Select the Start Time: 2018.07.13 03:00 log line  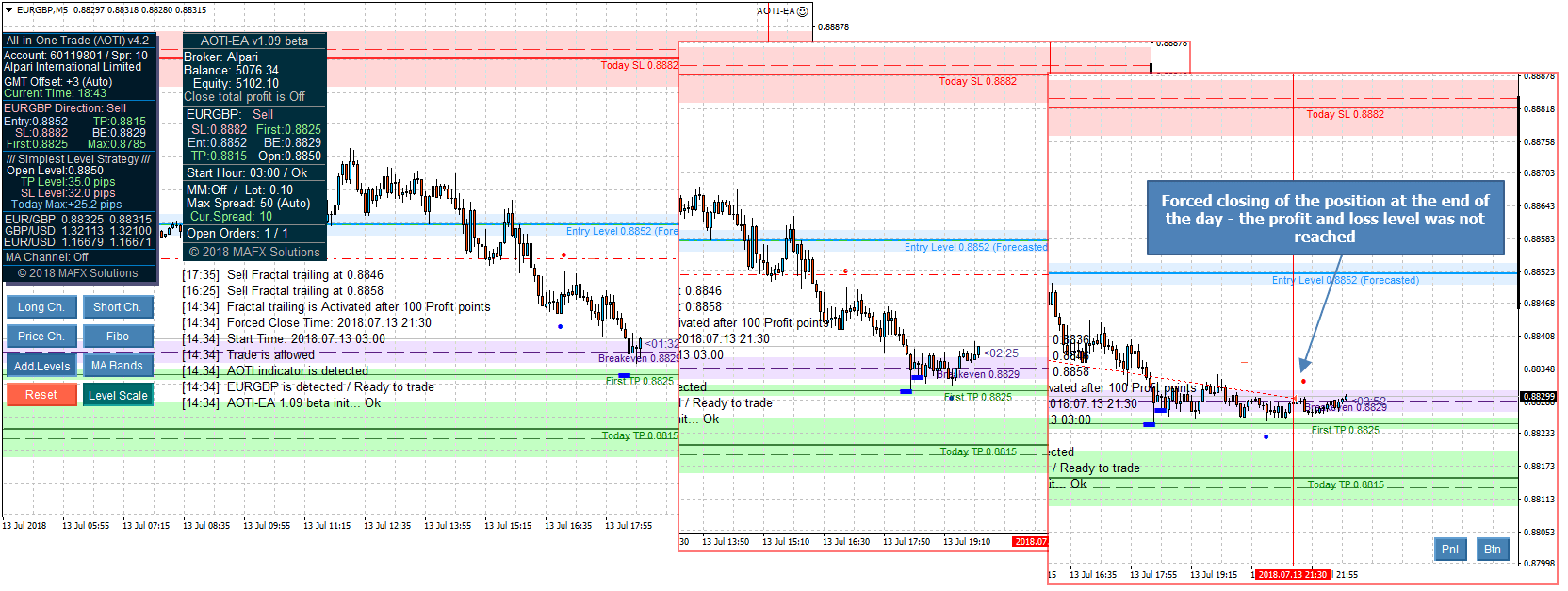(x=284, y=339)
